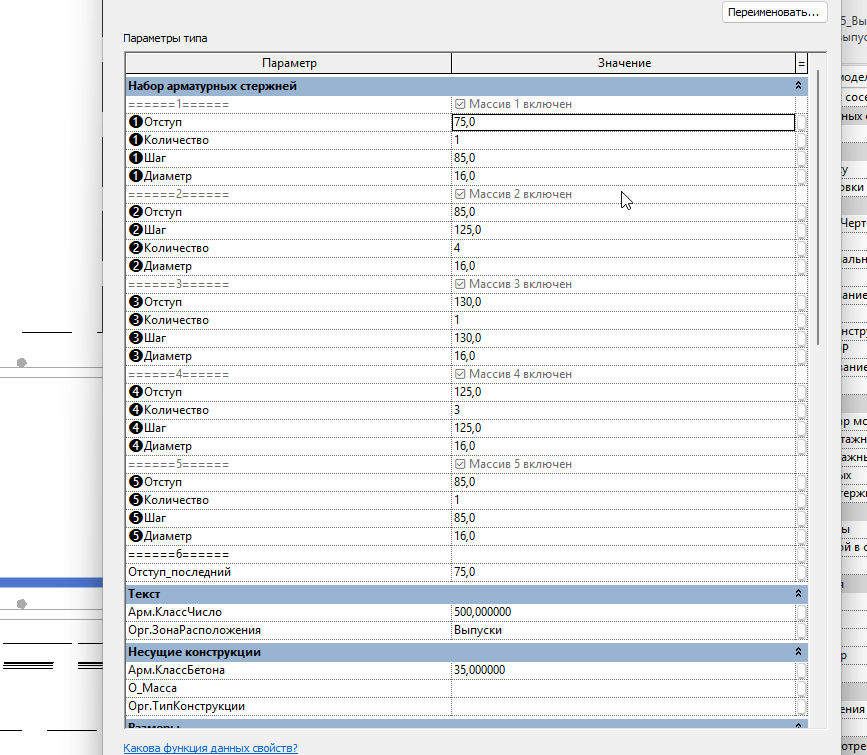Image resolution: width=867 pixels, height=755 pixels.
Task: Edit array 3 Шаг value 130,0
Action: [x=623, y=338]
